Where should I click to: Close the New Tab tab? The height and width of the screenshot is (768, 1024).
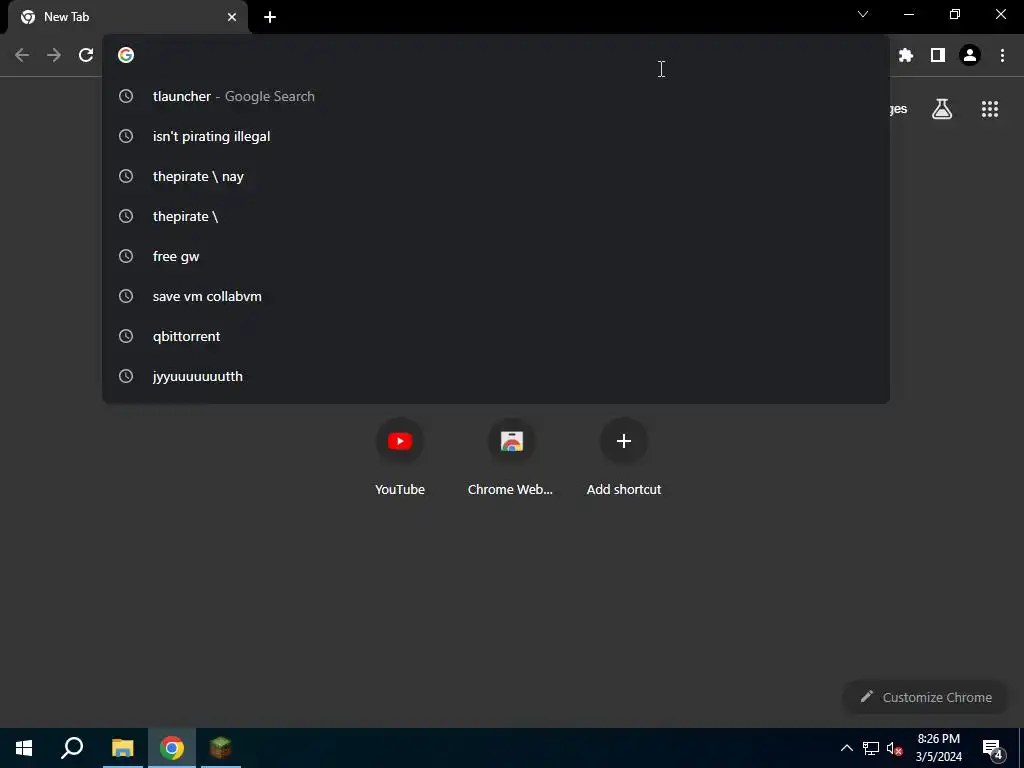pyautogui.click(x=232, y=17)
